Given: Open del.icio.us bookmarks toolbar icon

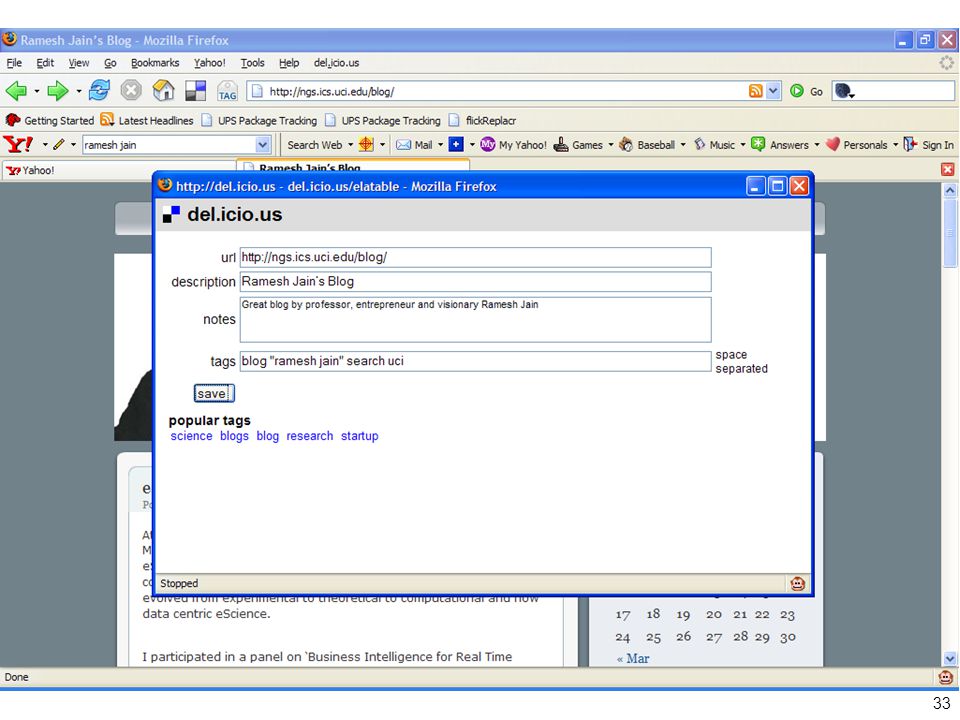Looking at the screenshot, I should 195,91.
